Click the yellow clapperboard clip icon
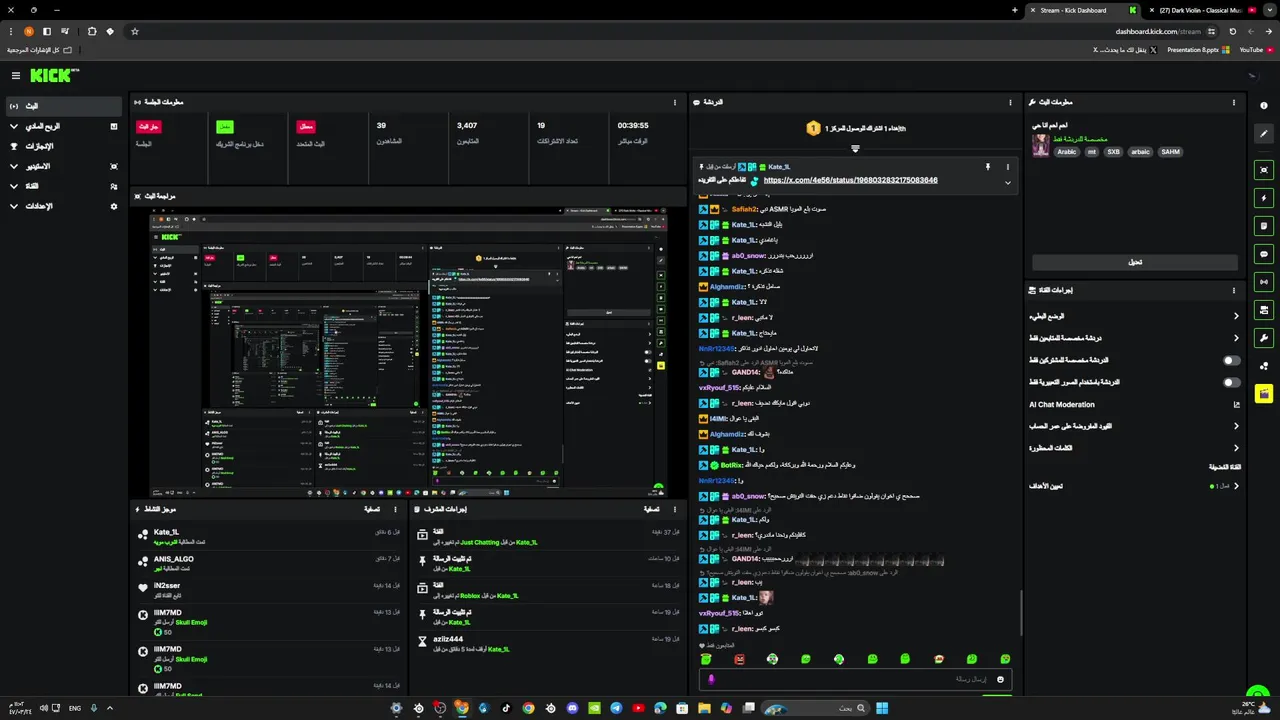Viewport: 1280px width, 720px height. [1264, 394]
